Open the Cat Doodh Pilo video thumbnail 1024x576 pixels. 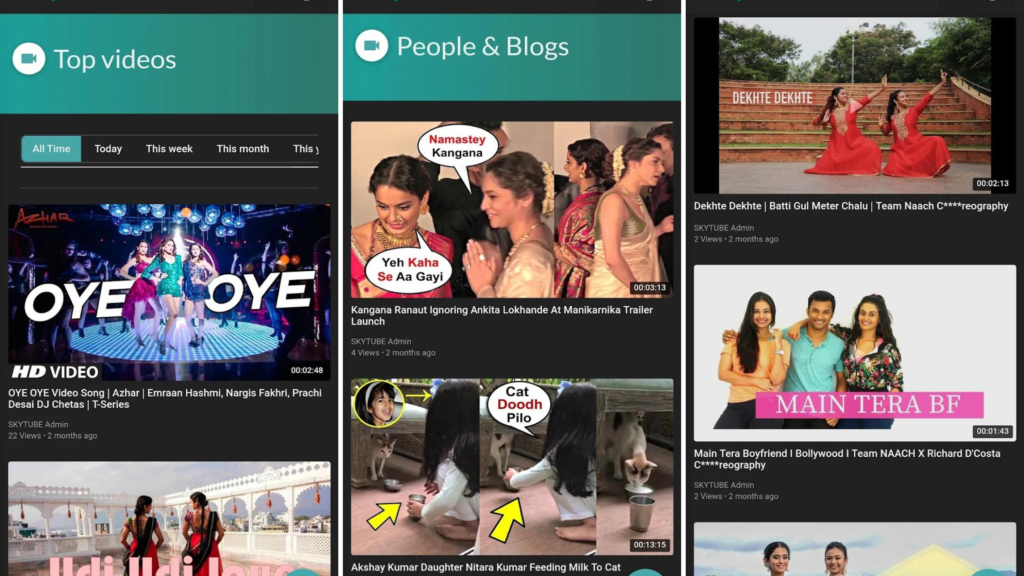coord(512,467)
